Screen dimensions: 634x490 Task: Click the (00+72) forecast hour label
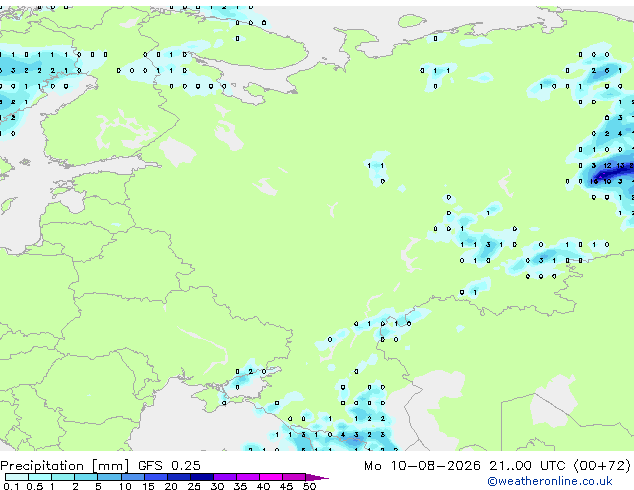pos(602,466)
